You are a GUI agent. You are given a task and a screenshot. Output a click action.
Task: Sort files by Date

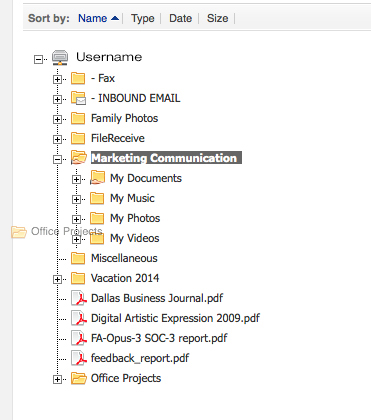tap(180, 18)
